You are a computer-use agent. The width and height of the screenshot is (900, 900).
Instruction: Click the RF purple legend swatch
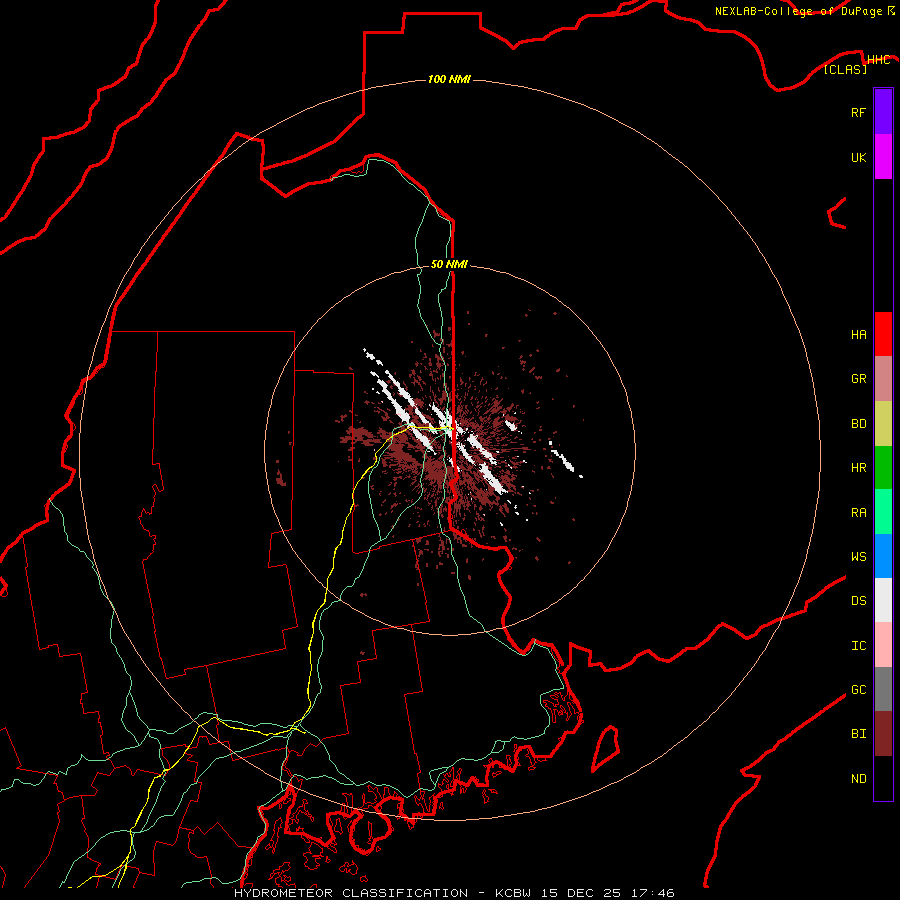[883, 112]
